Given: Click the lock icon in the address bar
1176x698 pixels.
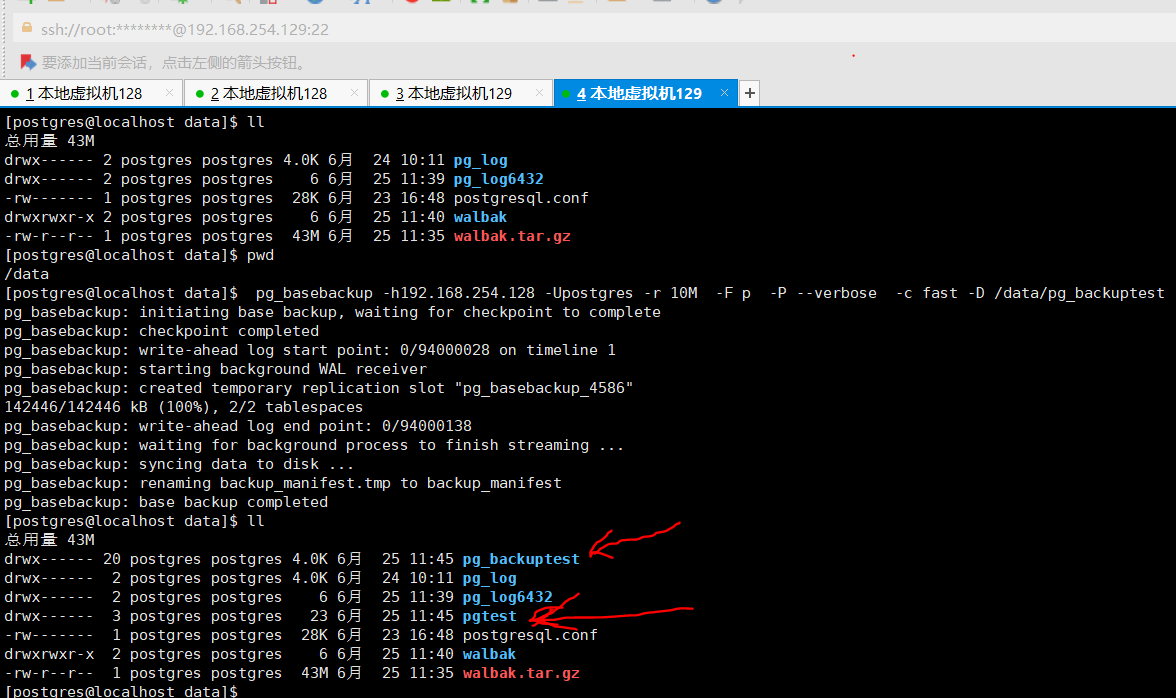Looking at the screenshot, I should [26, 28].
